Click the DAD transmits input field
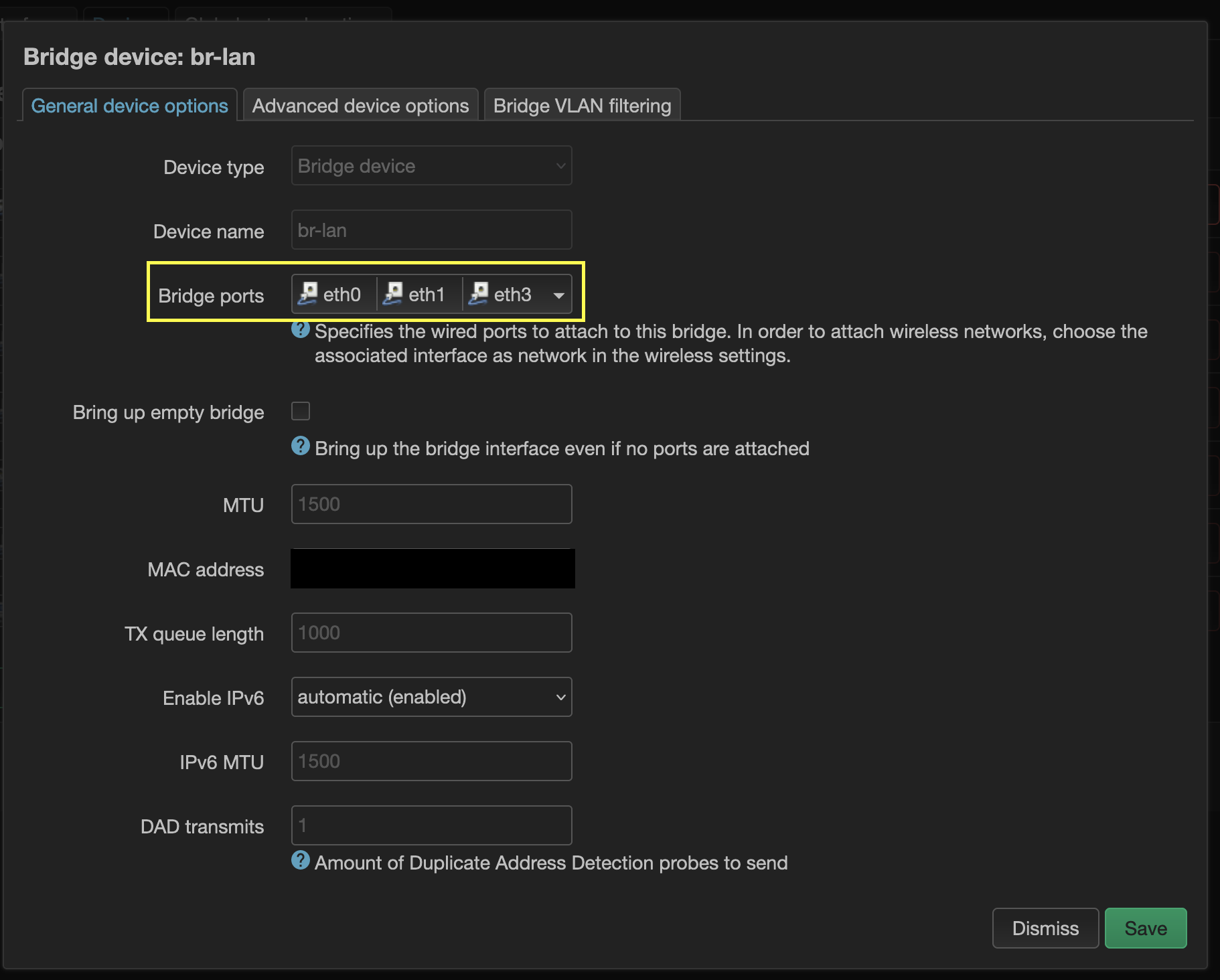Image resolution: width=1220 pixels, height=980 pixels. (432, 825)
